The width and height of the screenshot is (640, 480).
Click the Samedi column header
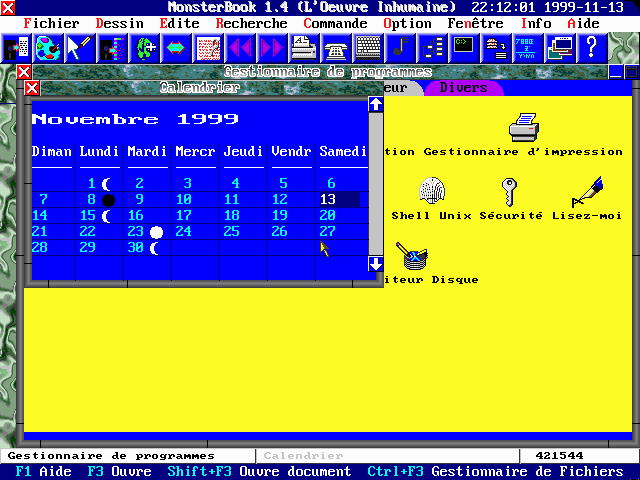343,151
